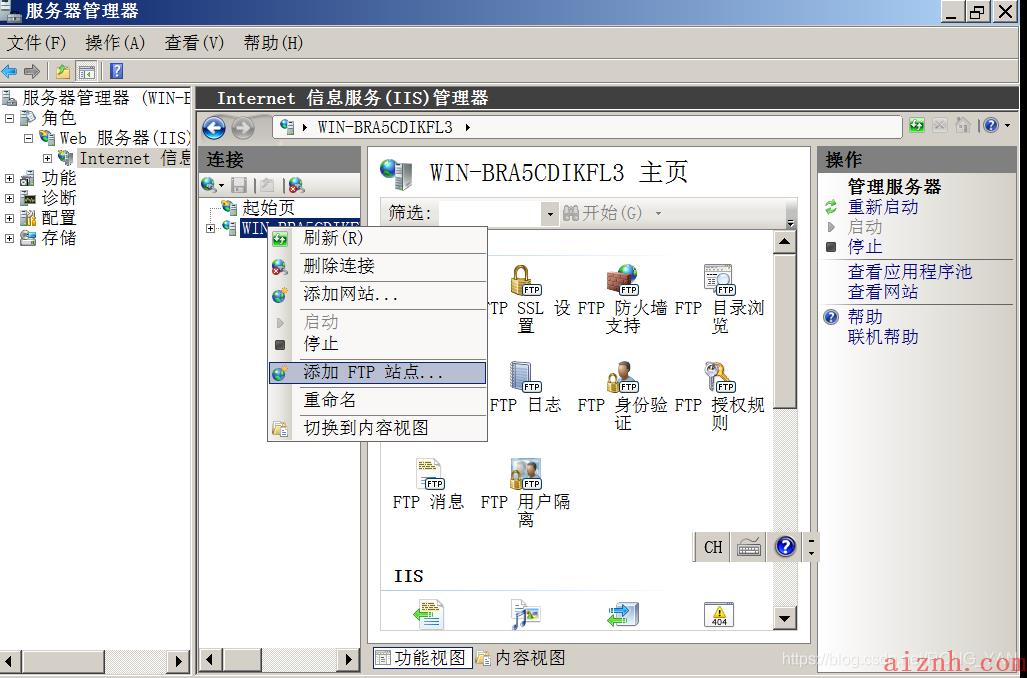Viewport: 1027px width, 678px height.
Task: Click the language bar help icon
Action: [x=785, y=546]
